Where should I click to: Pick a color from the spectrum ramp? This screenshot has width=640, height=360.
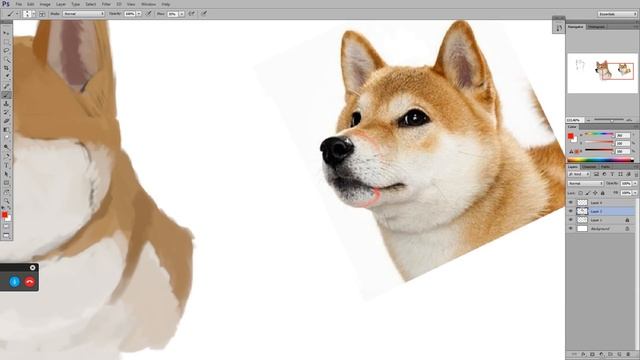600,160
